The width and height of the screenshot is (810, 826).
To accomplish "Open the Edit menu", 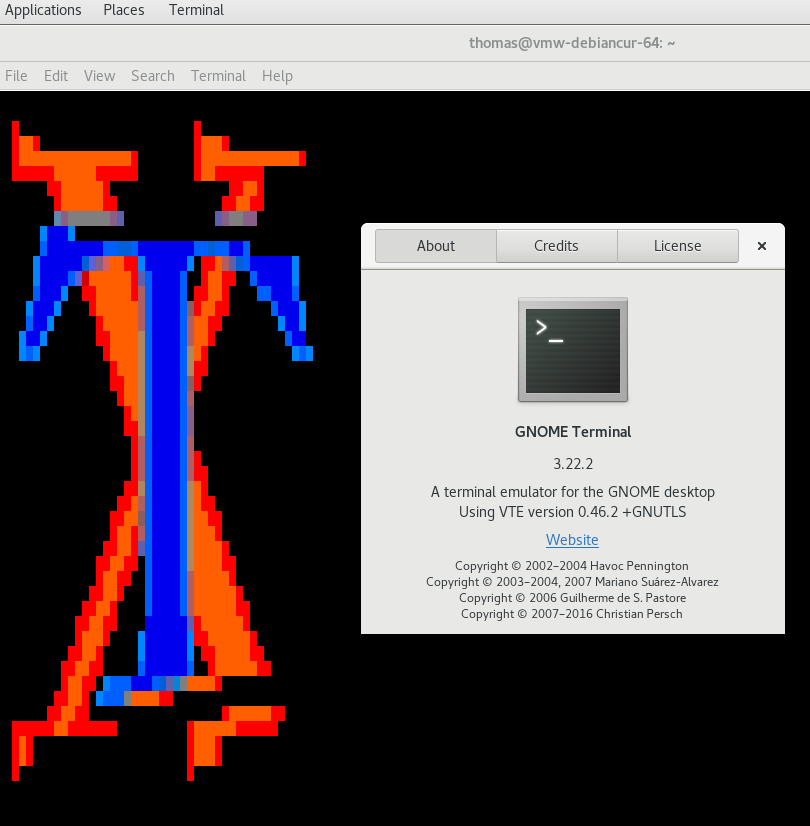I will tap(56, 76).
